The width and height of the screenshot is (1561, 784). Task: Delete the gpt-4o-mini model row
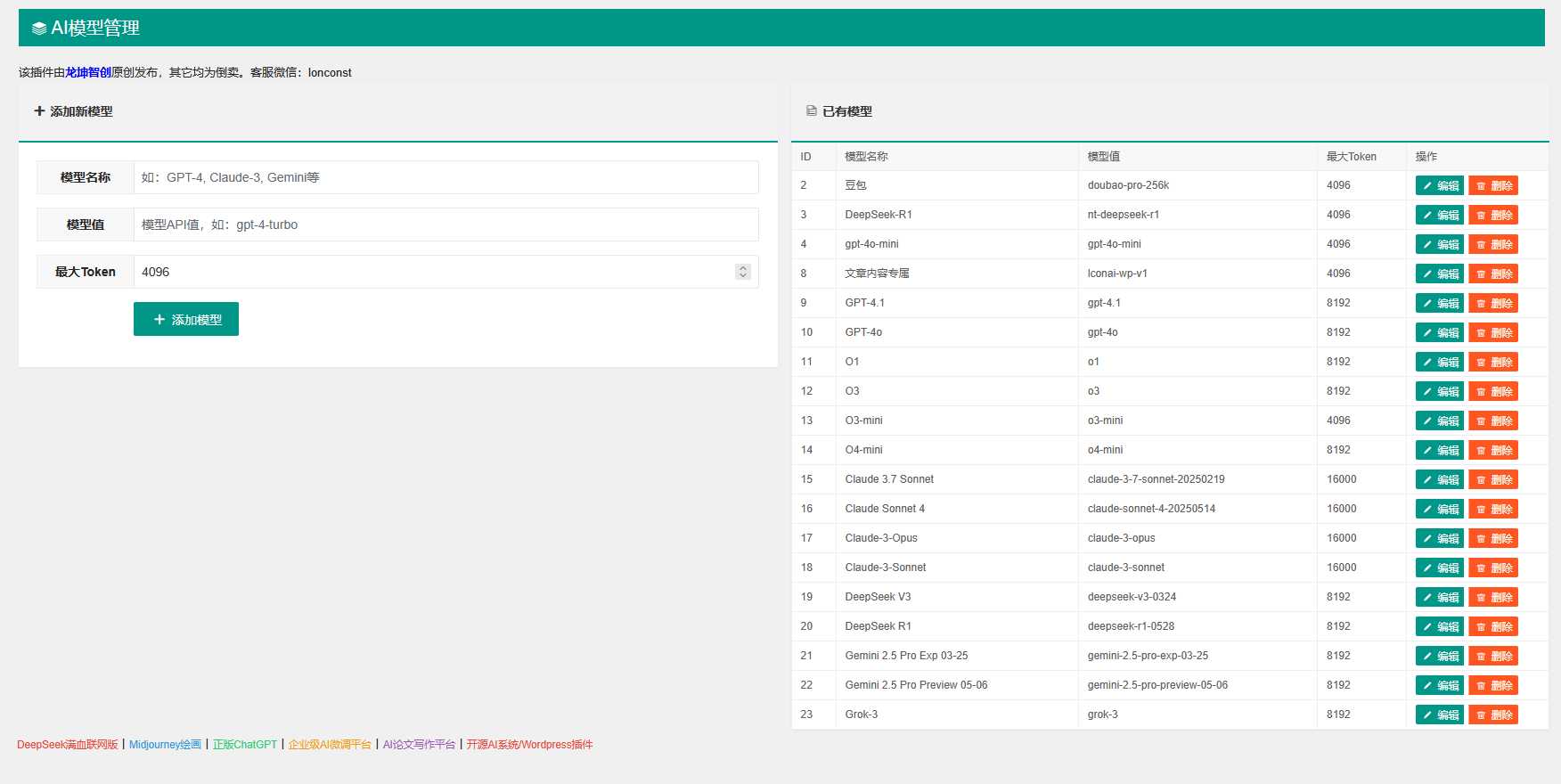coord(1492,244)
